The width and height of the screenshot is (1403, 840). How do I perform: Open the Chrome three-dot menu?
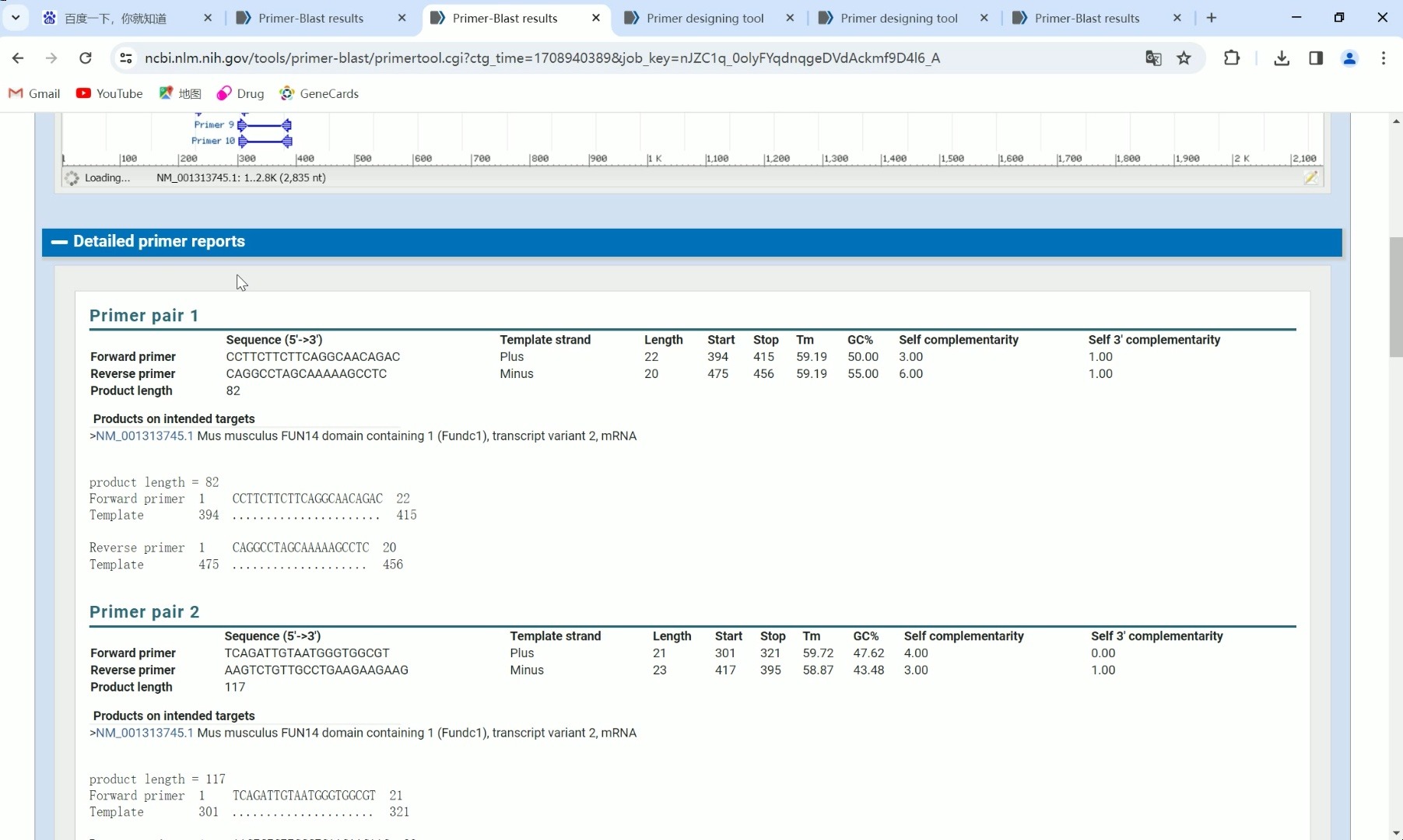[x=1384, y=58]
